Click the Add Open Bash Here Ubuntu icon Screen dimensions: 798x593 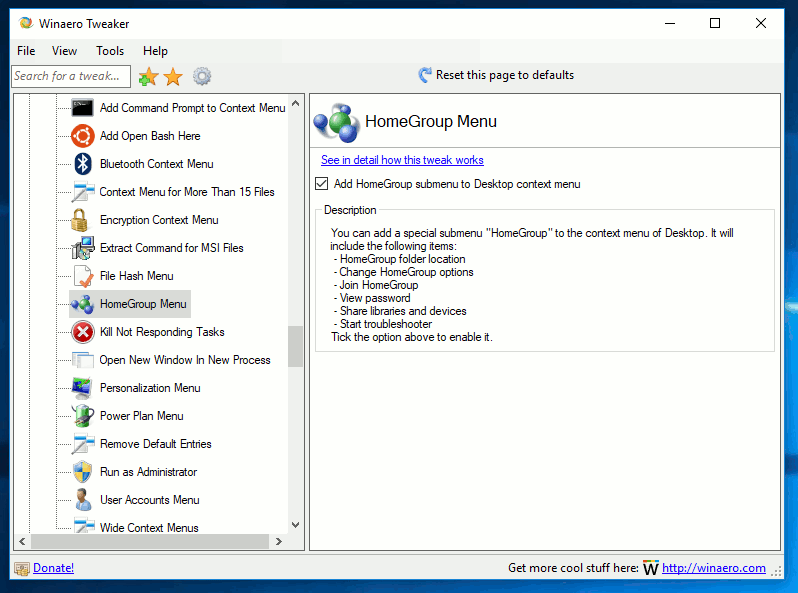pyautogui.click(x=83, y=136)
